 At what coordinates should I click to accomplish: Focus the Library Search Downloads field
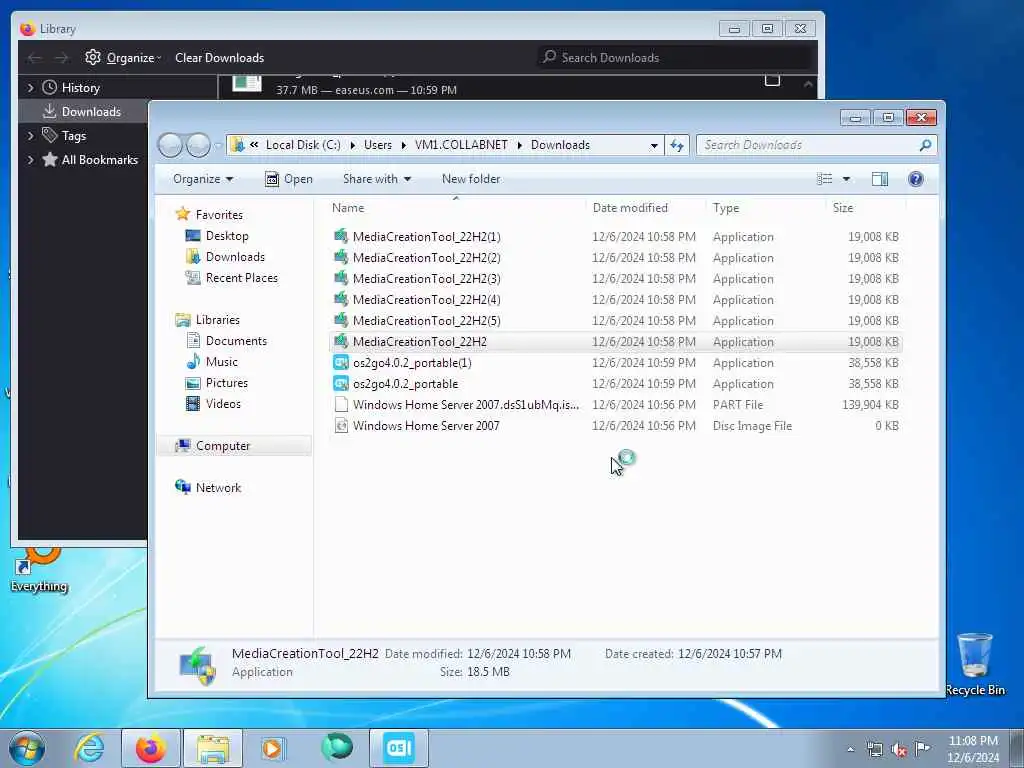pos(676,57)
